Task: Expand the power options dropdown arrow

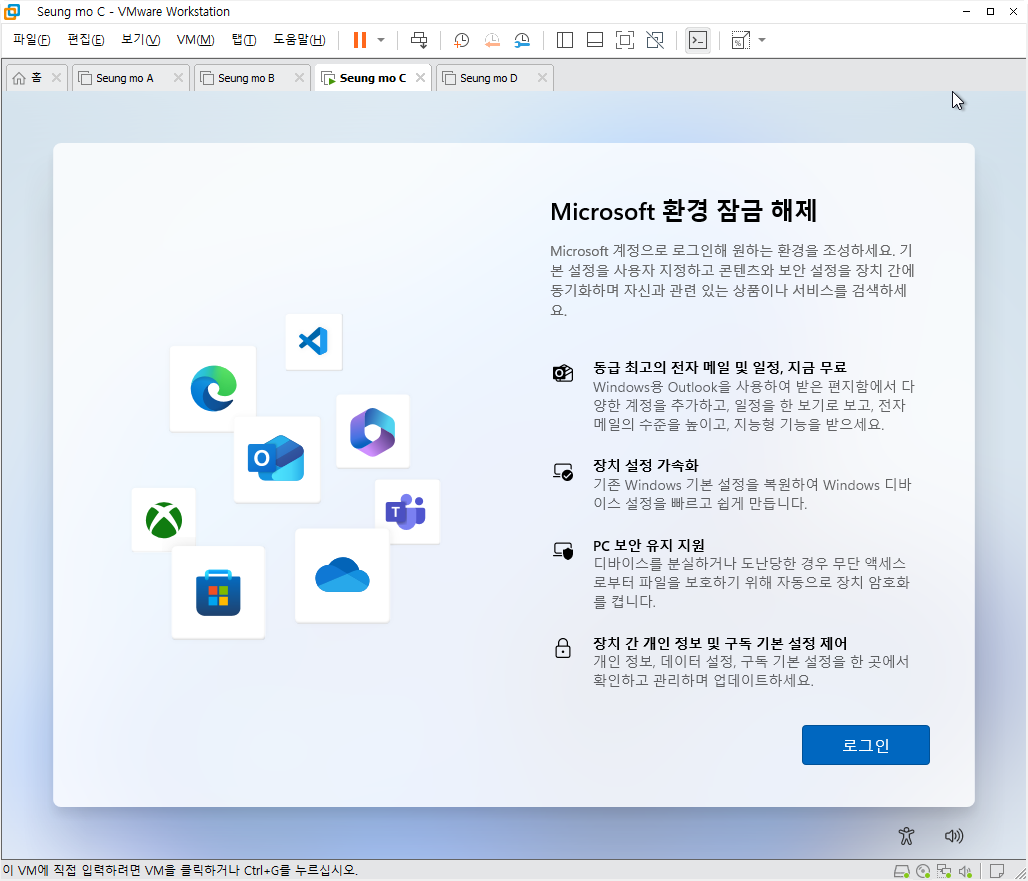Action: [381, 40]
